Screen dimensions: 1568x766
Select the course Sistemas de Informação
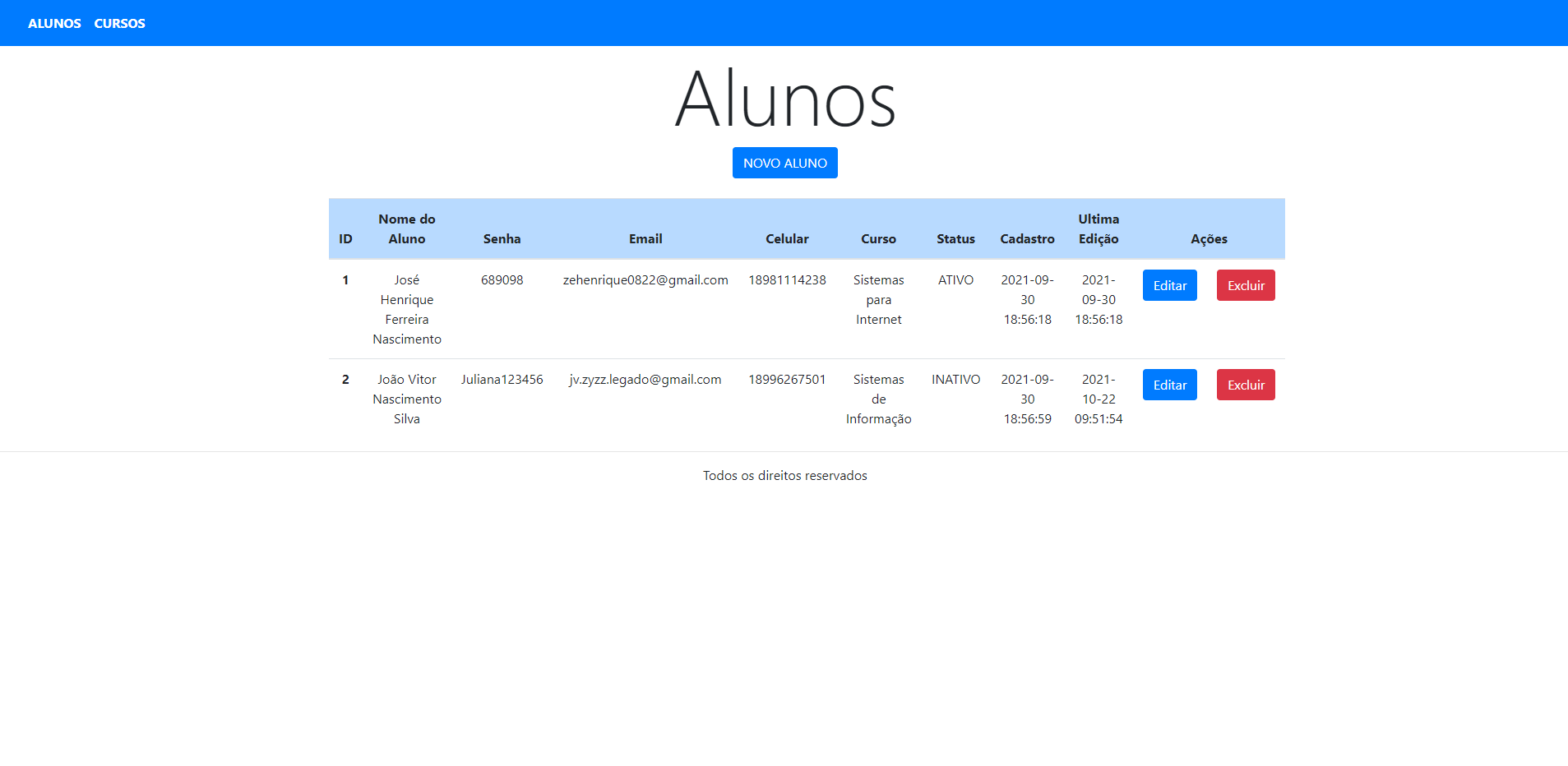coord(878,399)
